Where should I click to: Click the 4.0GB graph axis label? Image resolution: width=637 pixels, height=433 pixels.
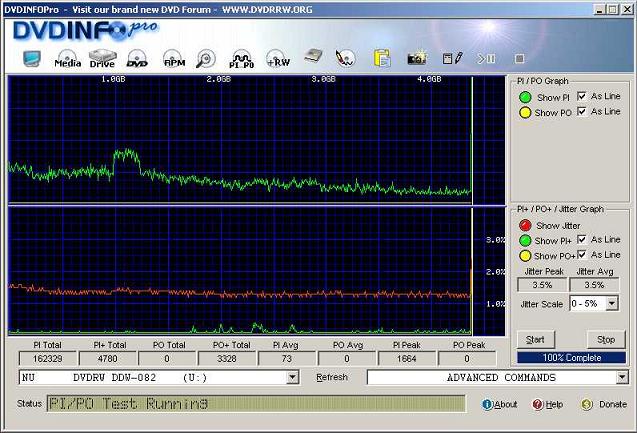[x=429, y=79]
